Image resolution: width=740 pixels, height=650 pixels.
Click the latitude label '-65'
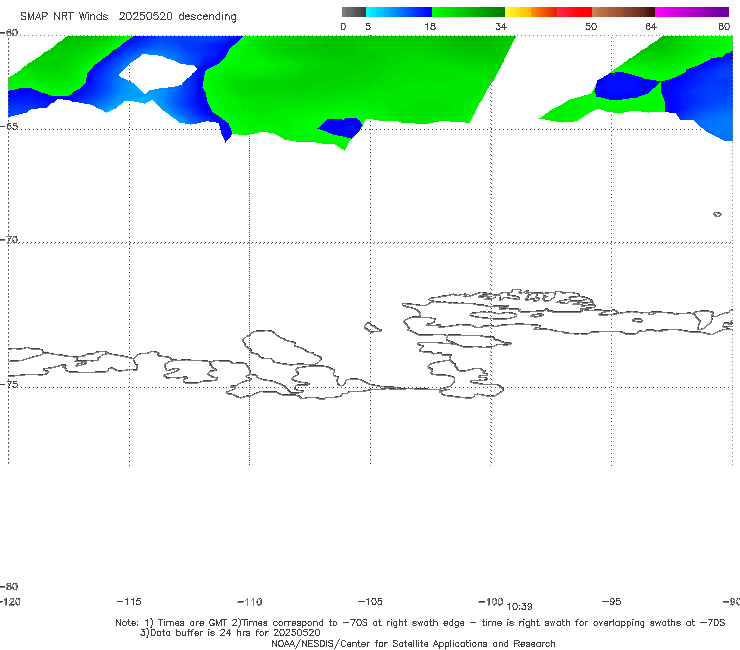point(9,127)
